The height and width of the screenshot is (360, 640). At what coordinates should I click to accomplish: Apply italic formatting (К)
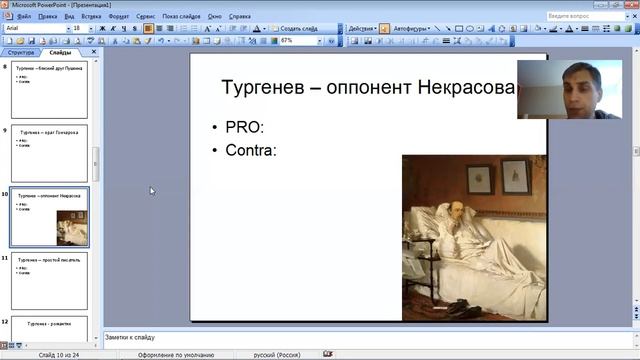pyautogui.click(x=113, y=29)
